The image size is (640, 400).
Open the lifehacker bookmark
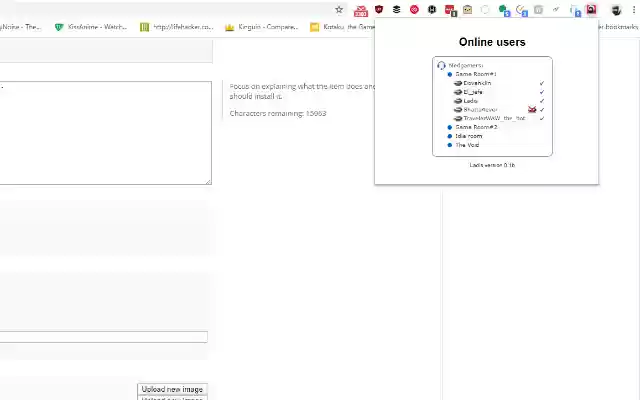coord(177,27)
